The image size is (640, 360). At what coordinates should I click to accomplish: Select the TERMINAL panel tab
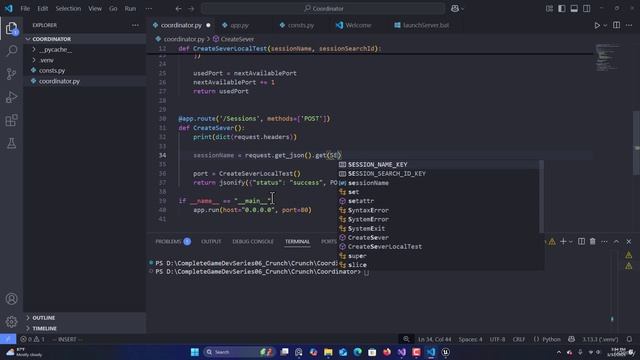click(297, 242)
